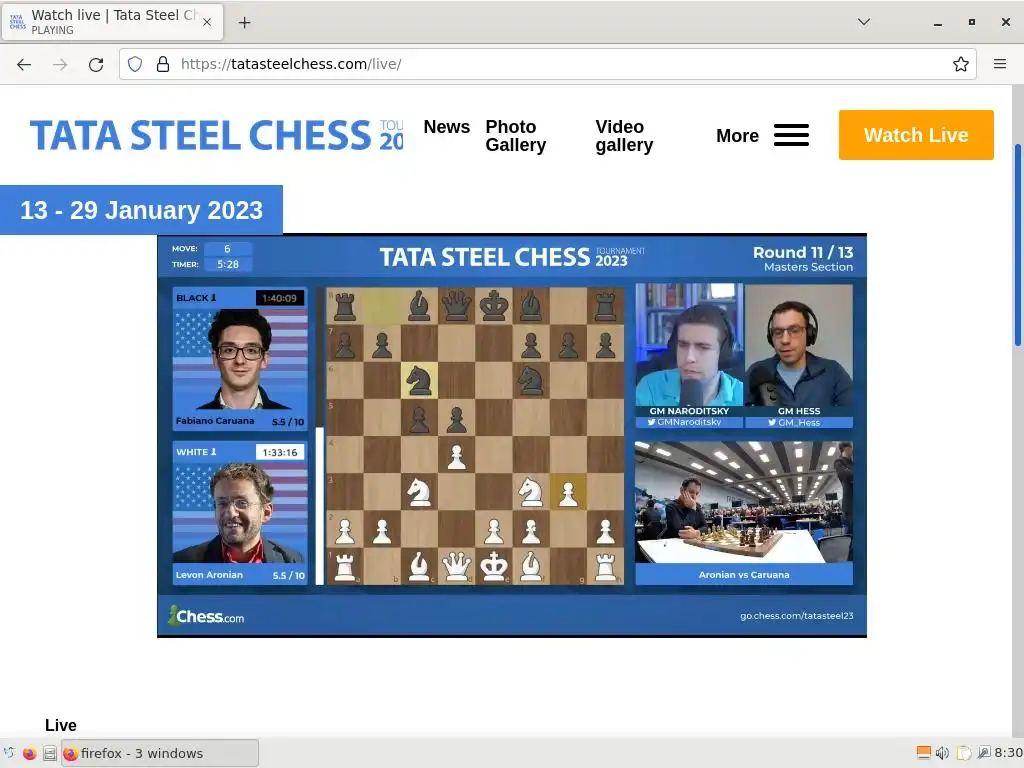Click the white rook on h1
This screenshot has height=768, width=1024.
pyautogui.click(x=605, y=566)
